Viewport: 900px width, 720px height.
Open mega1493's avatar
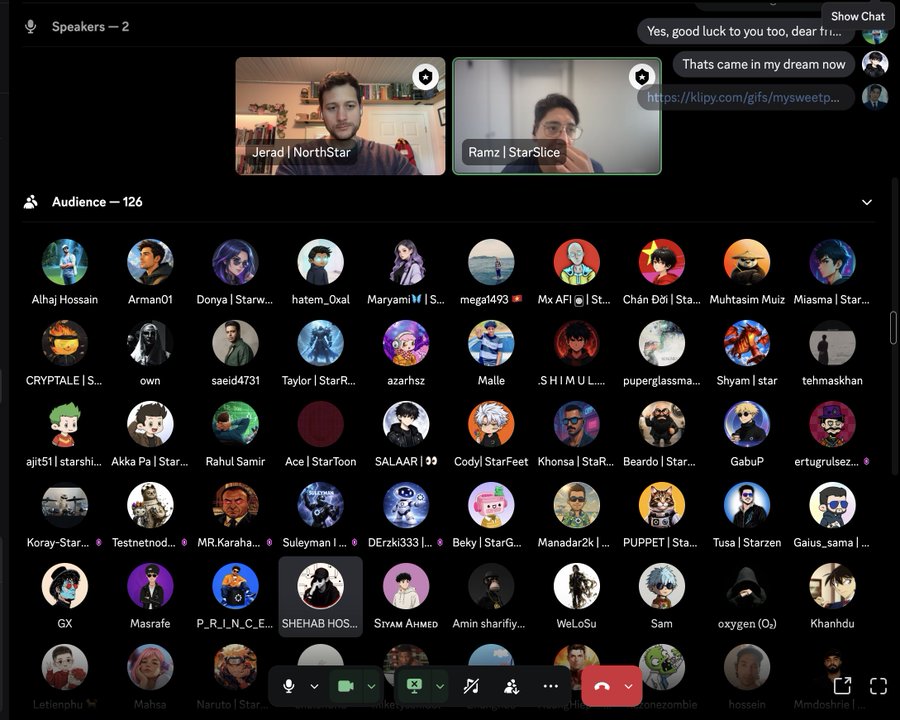coord(491,262)
